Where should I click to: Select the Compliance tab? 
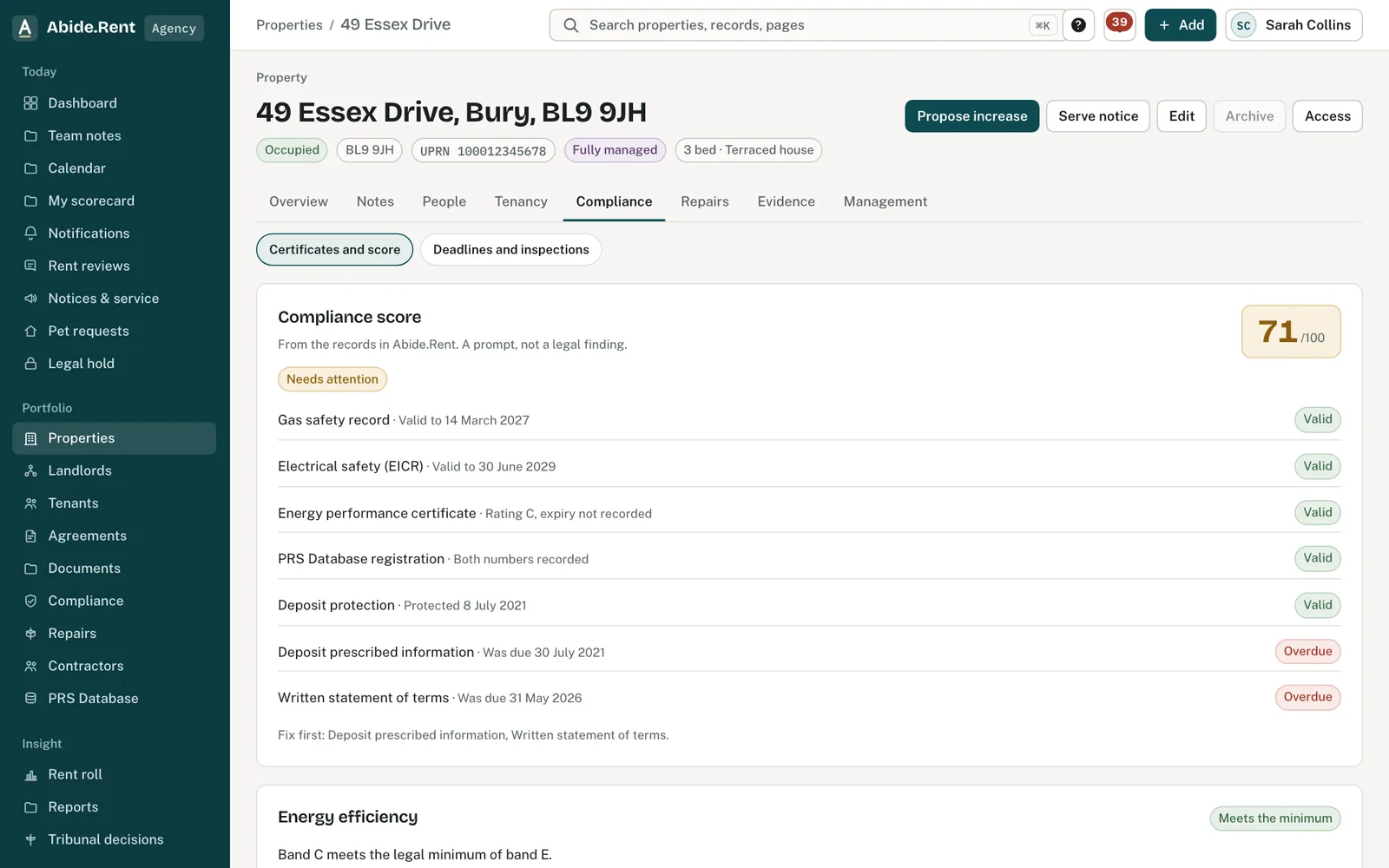(614, 201)
